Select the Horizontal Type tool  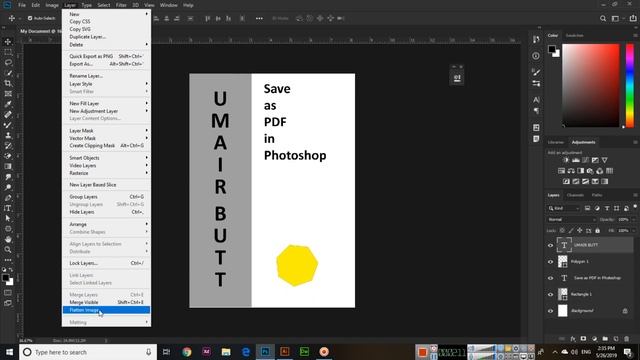(x=8, y=208)
